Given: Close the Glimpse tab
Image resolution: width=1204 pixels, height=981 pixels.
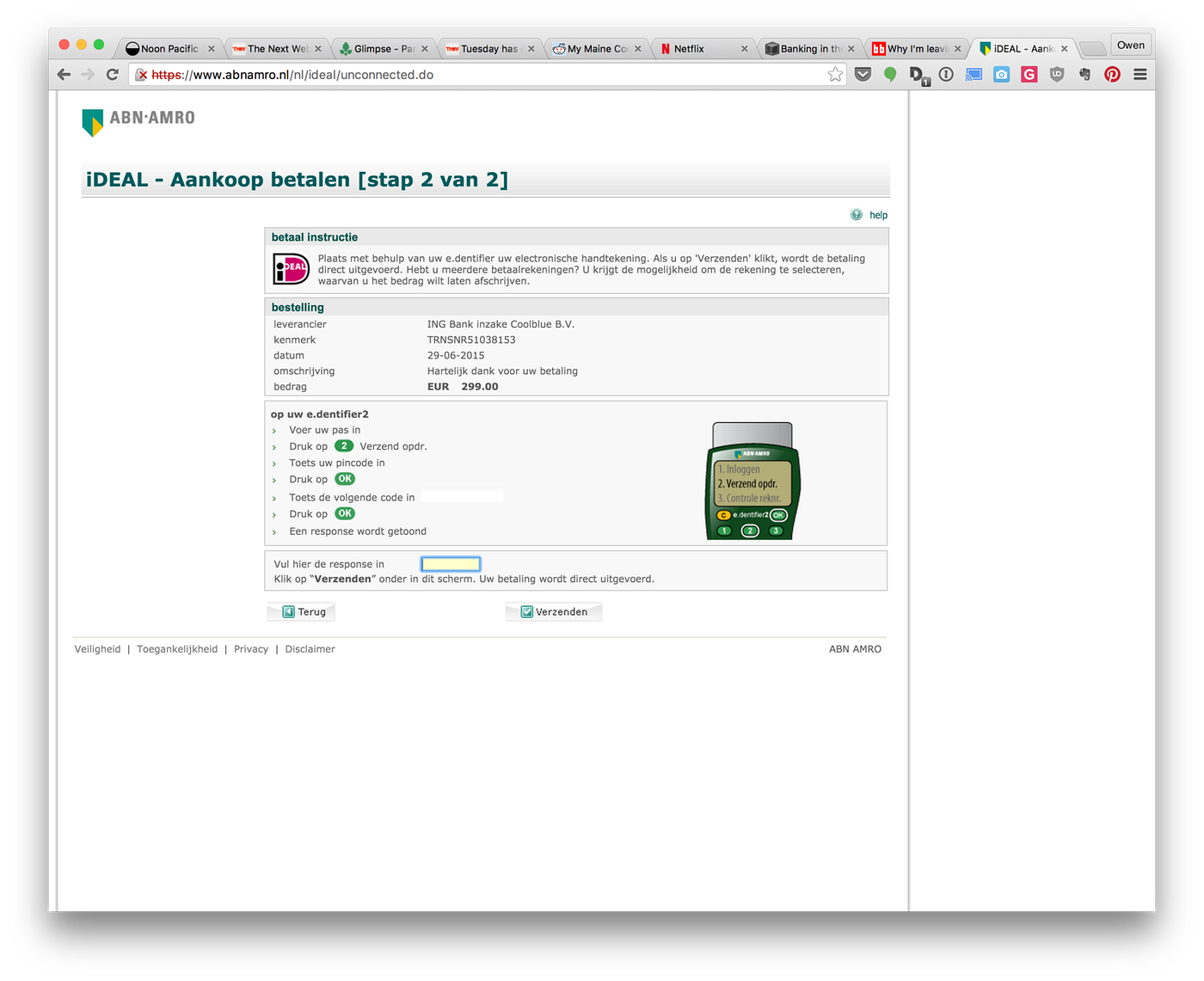Looking at the screenshot, I should [425, 49].
